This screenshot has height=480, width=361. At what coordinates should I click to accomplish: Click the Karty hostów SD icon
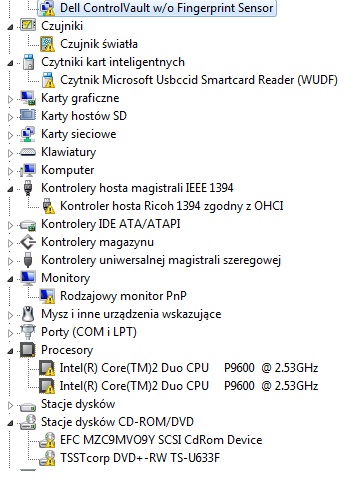(x=28, y=115)
